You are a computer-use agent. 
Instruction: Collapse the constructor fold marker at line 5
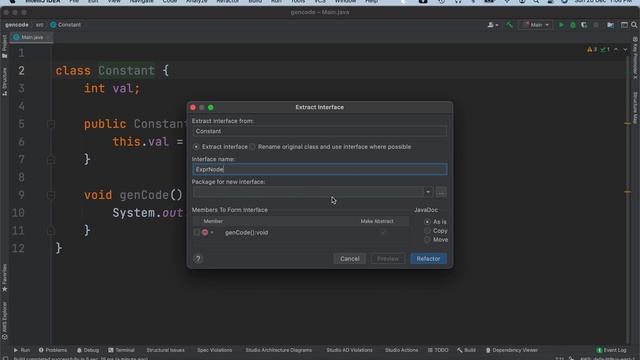[x=51, y=124]
